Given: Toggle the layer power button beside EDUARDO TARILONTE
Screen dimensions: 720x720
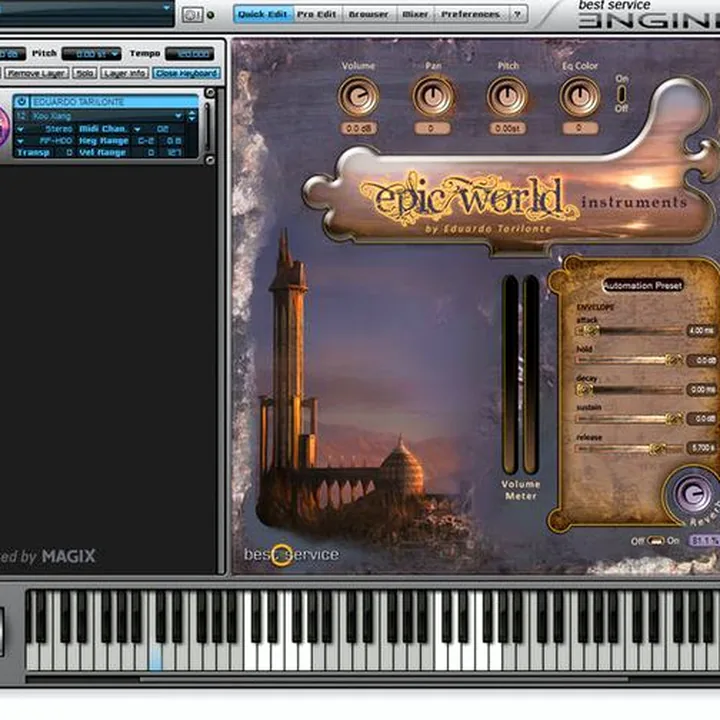Looking at the screenshot, I should tap(22, 101).
